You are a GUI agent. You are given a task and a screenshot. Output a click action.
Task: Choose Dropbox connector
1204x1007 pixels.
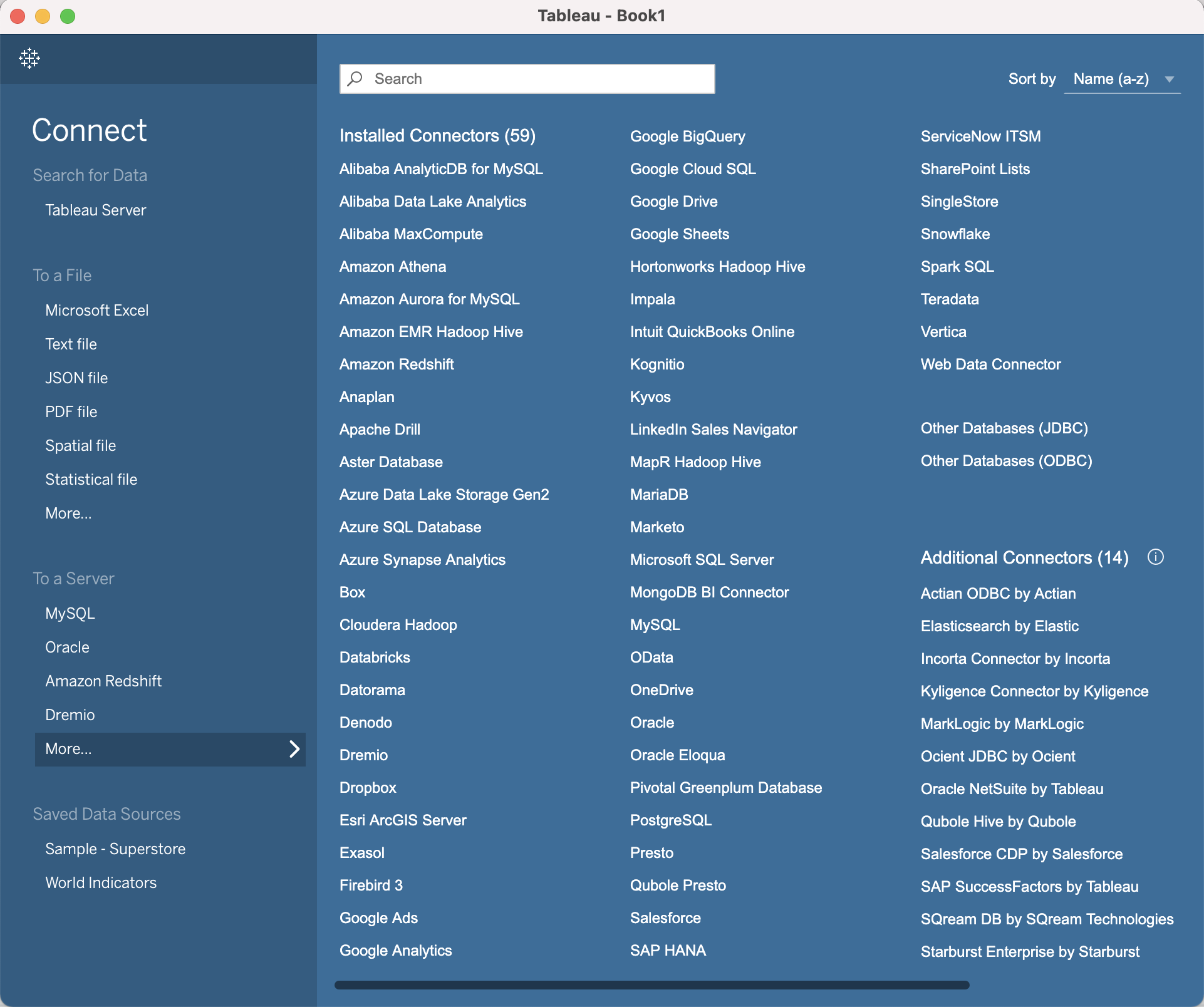point(368,788)
